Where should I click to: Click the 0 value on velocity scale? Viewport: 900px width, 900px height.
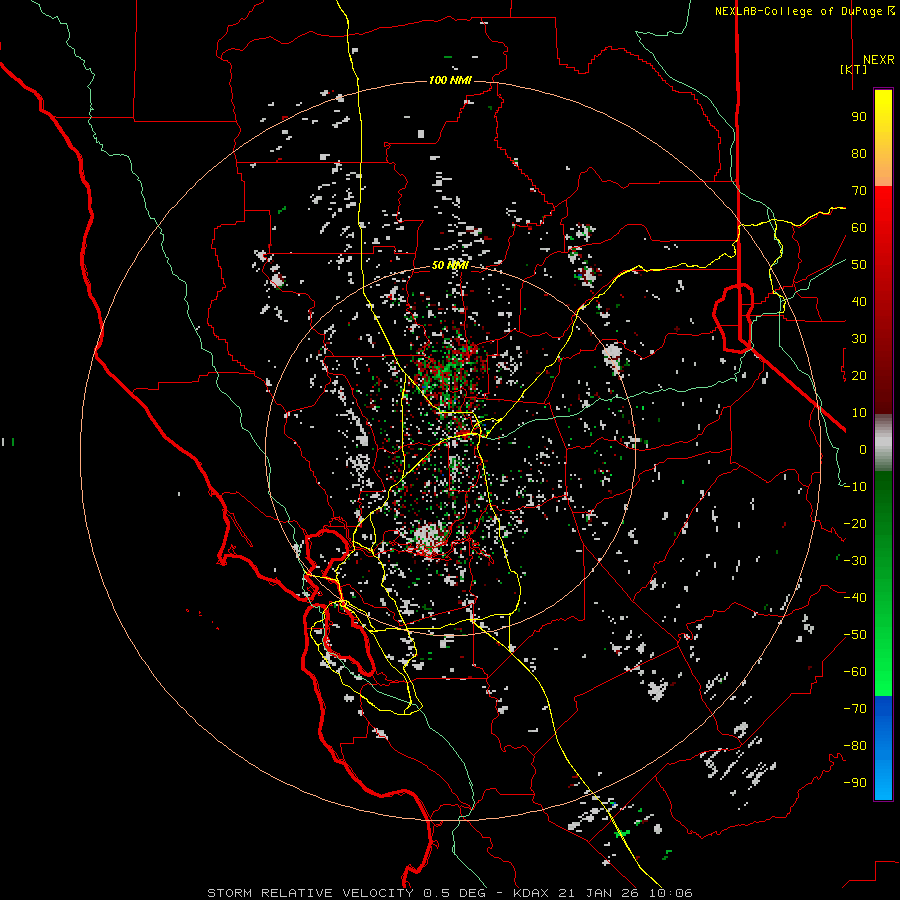click(x=863, y=450)
